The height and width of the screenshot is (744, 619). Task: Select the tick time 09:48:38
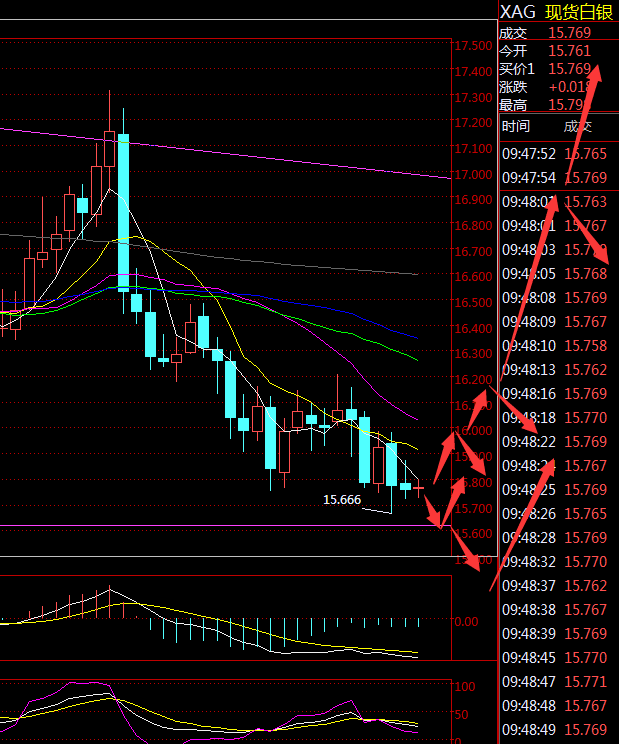coord(529,610)
